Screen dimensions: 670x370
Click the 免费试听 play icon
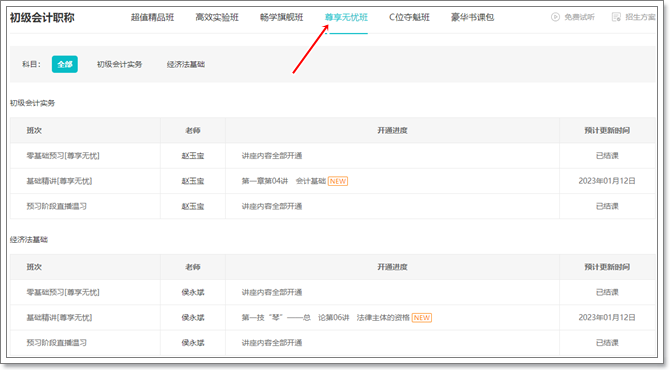pyautogui.click(x=555, y=17)
